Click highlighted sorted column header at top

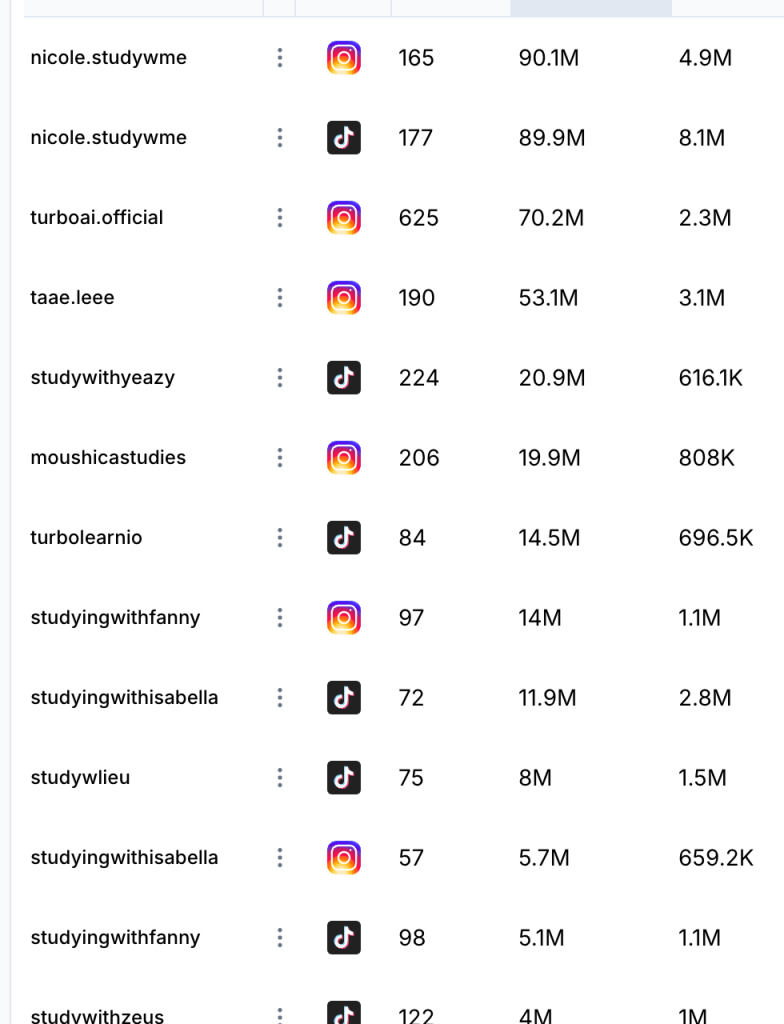point(590,8)
